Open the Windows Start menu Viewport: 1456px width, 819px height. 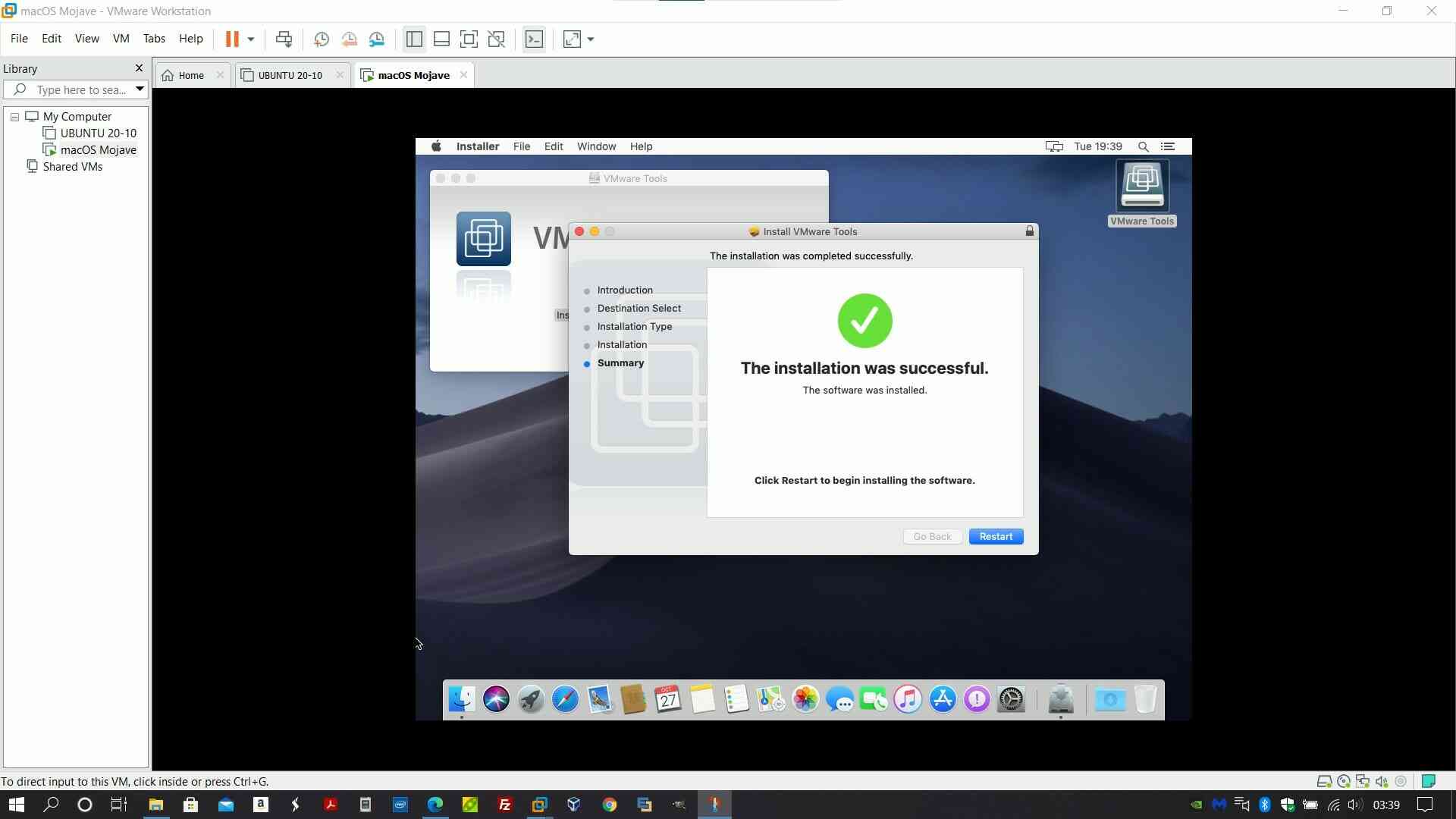coord(16,805)
